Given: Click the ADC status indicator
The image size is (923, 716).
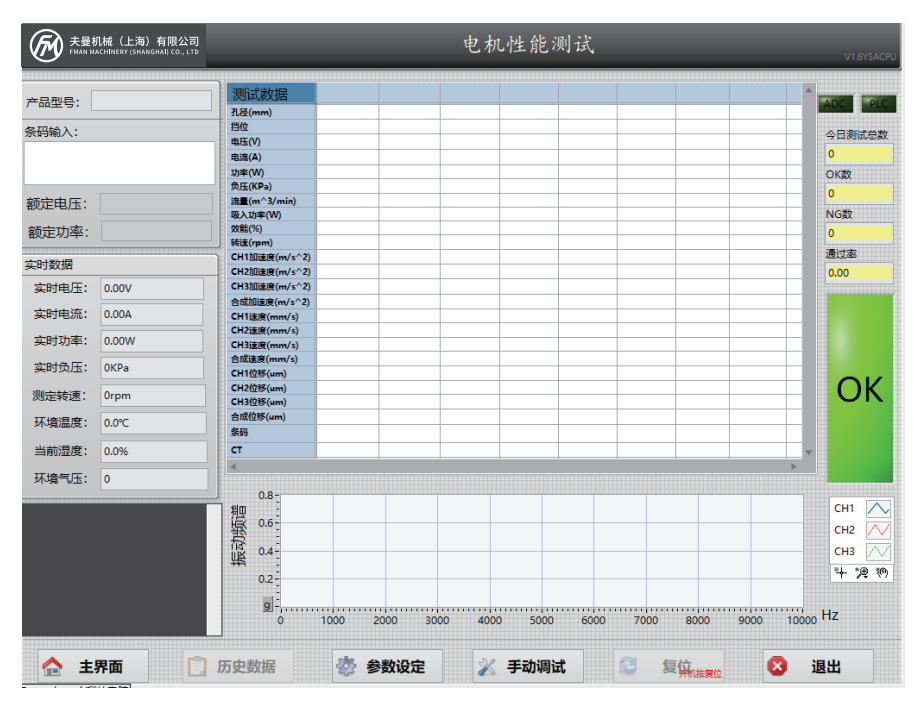Looking at the screenshot, I should point(835,104).
